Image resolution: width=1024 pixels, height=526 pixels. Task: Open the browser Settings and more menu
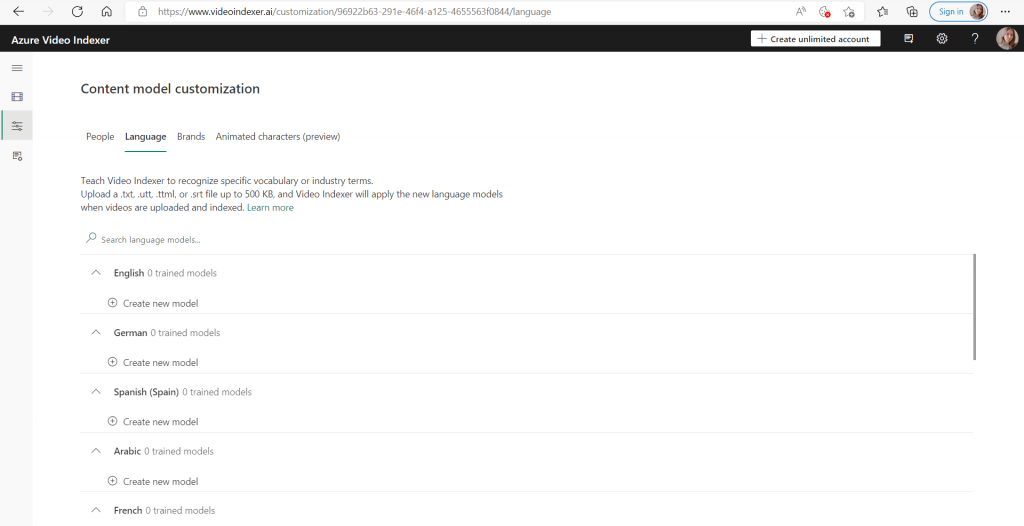pyautogui.click(x=1005, y=11)
